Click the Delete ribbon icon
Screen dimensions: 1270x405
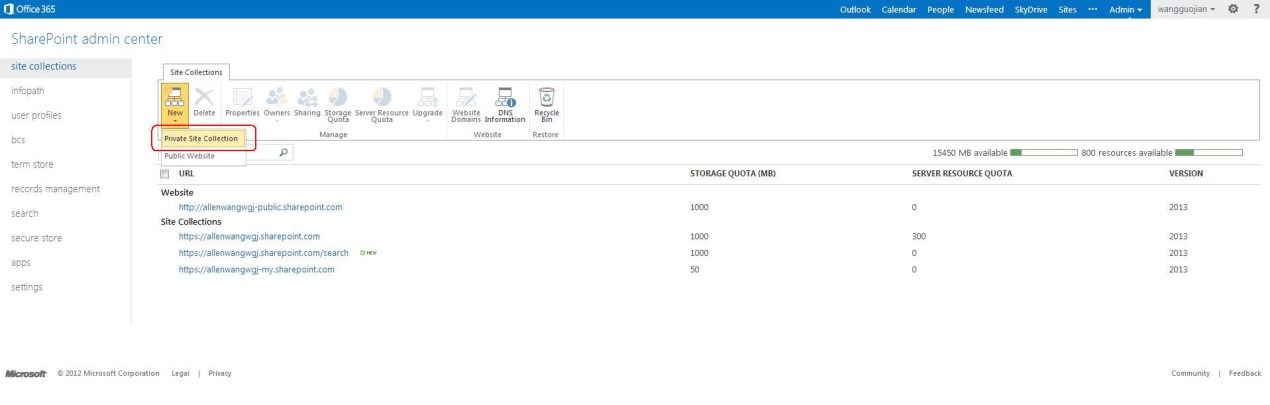click(204, 101)
